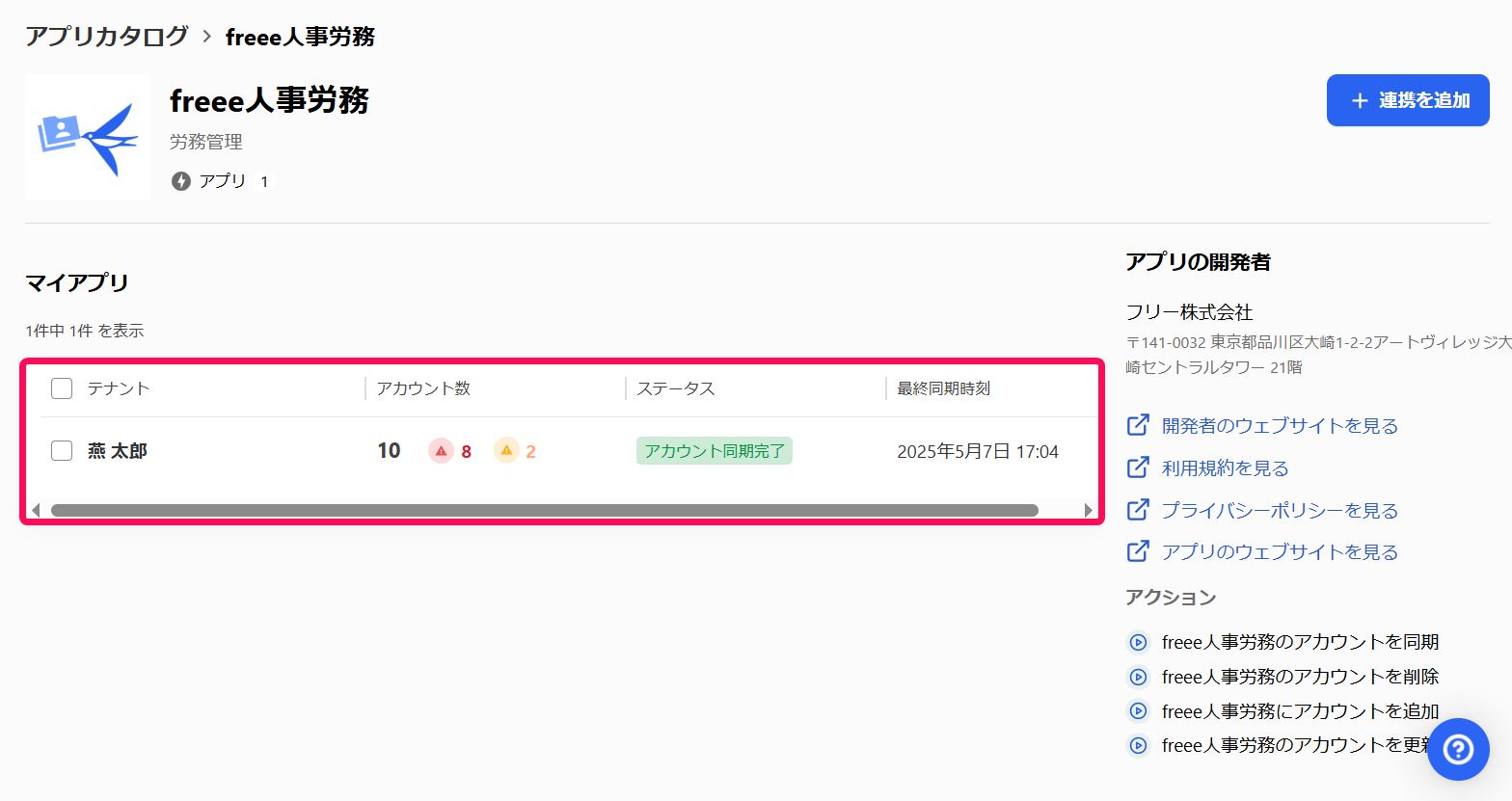
Task: Click the error count 8 in アカウント数
Action: [467, 451]
